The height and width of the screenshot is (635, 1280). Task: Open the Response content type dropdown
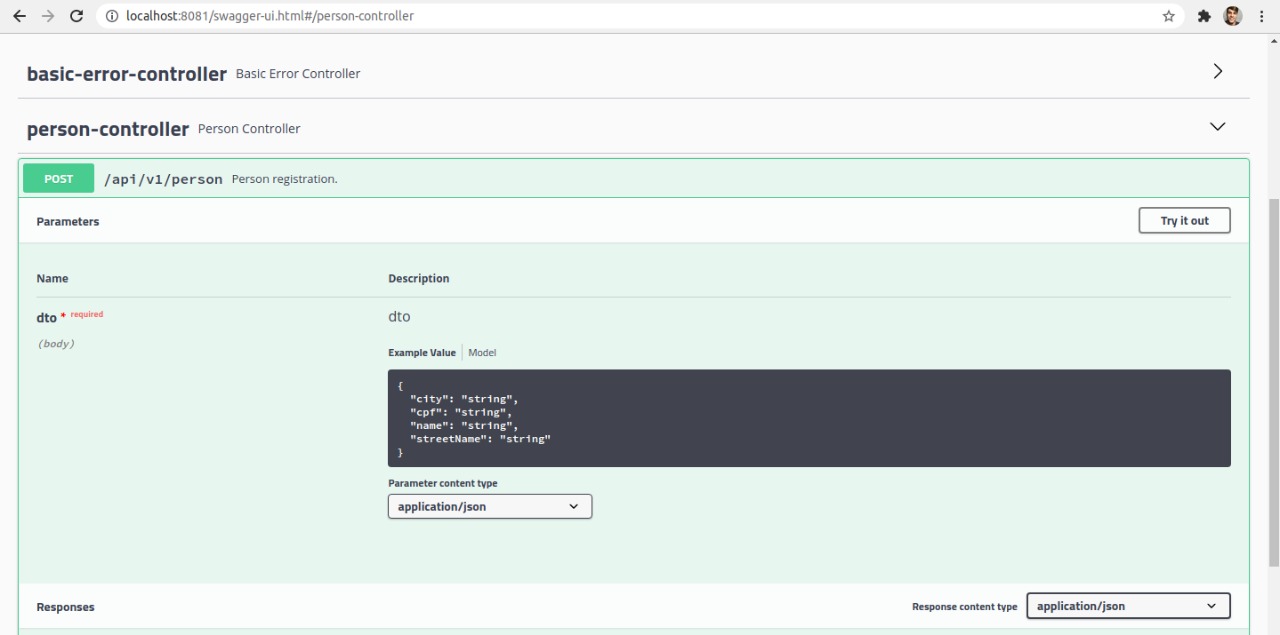pos(1128,606)
